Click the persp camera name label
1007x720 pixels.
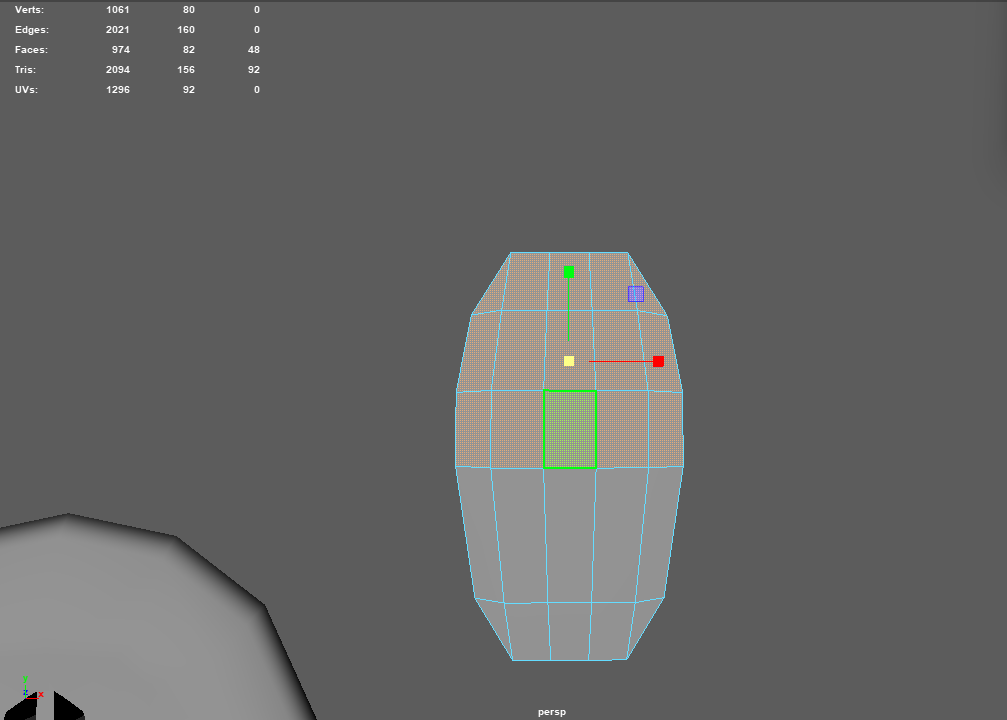point(551,712)
